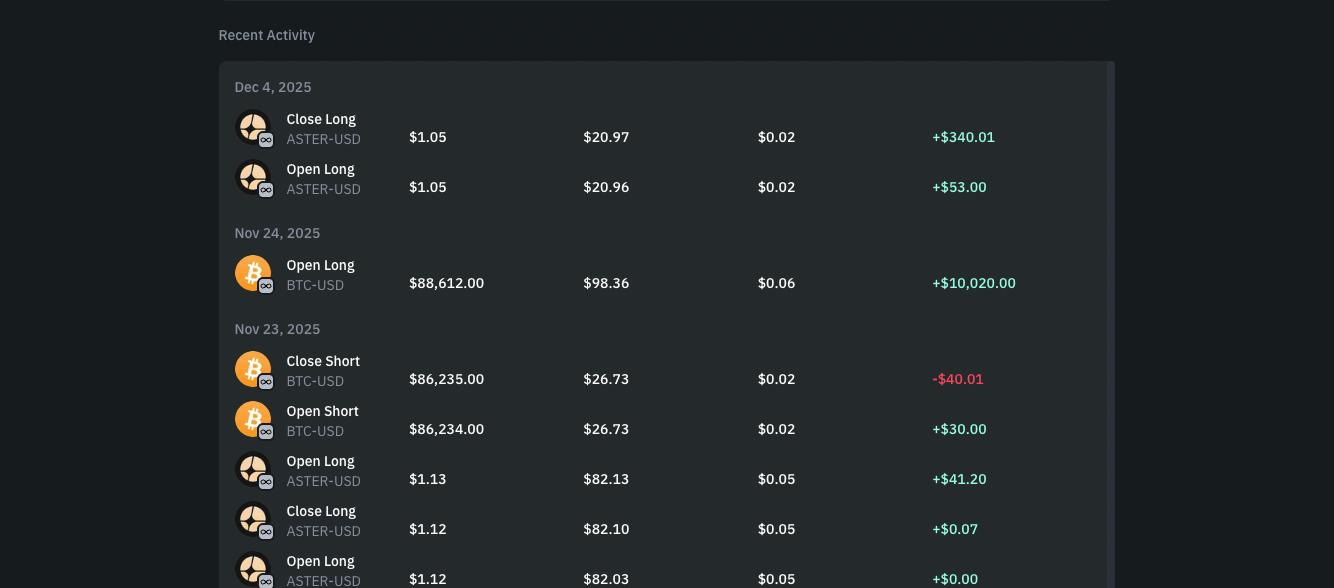Click the $82.10 amount cell
The height and width of the screenshot is (588, 1334).
pyautogui.click(x=606, y=529)
